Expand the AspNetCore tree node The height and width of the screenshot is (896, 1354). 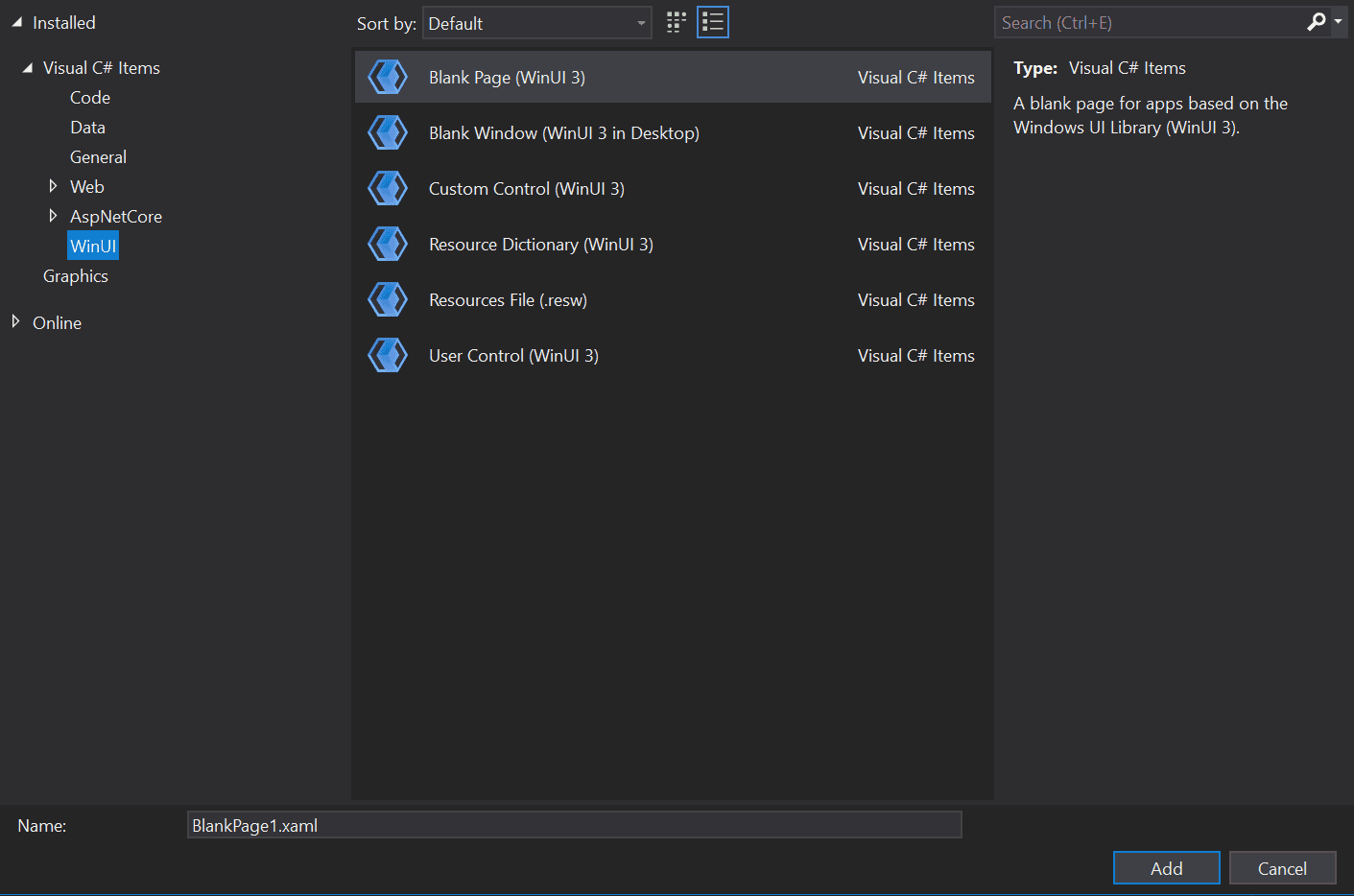click(x=53, y=216)
